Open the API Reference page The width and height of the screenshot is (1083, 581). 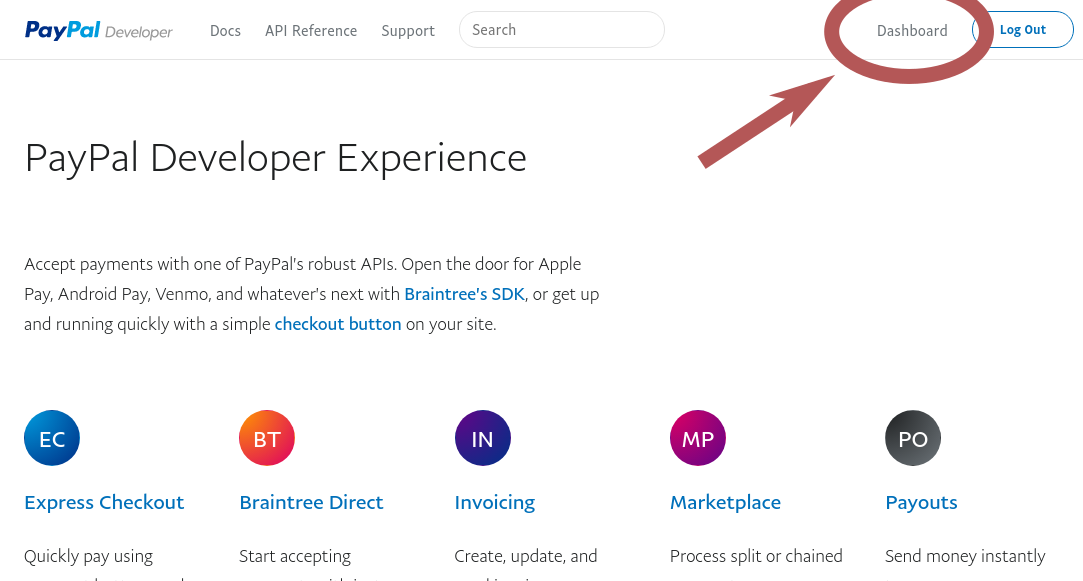311,31
